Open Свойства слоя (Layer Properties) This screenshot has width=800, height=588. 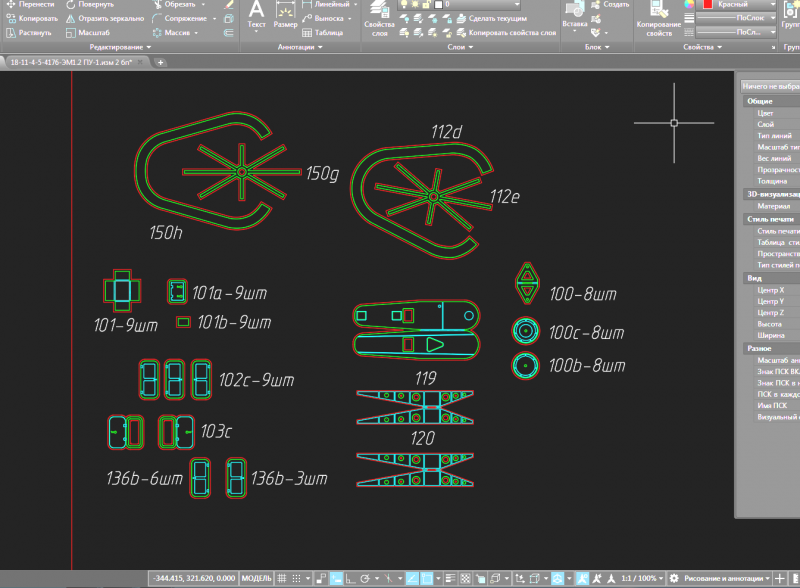point(379,19)
